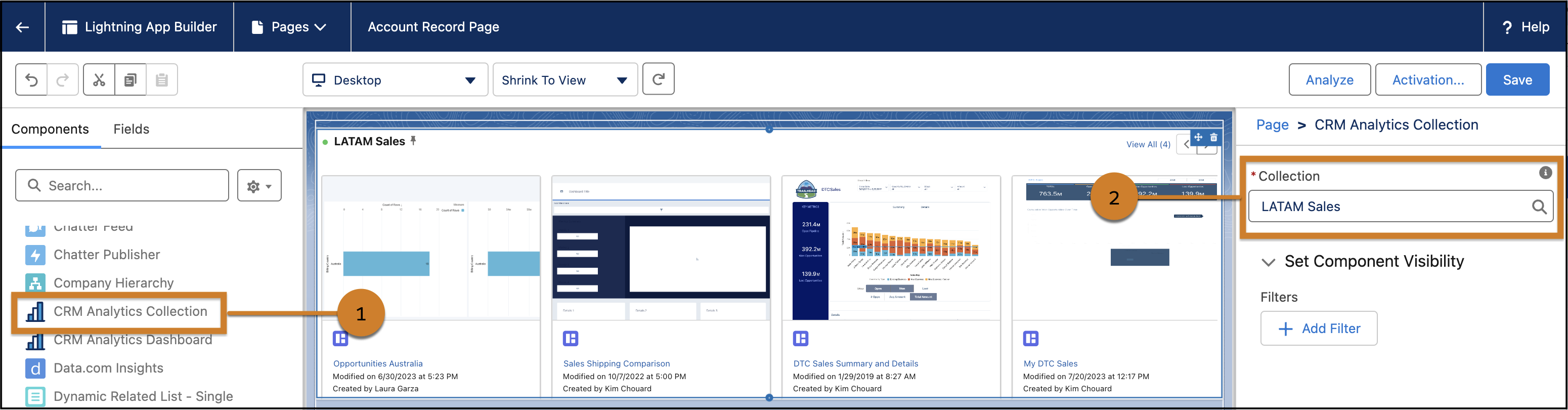Select the Data.com Insights icon

(x=35, y=368)
